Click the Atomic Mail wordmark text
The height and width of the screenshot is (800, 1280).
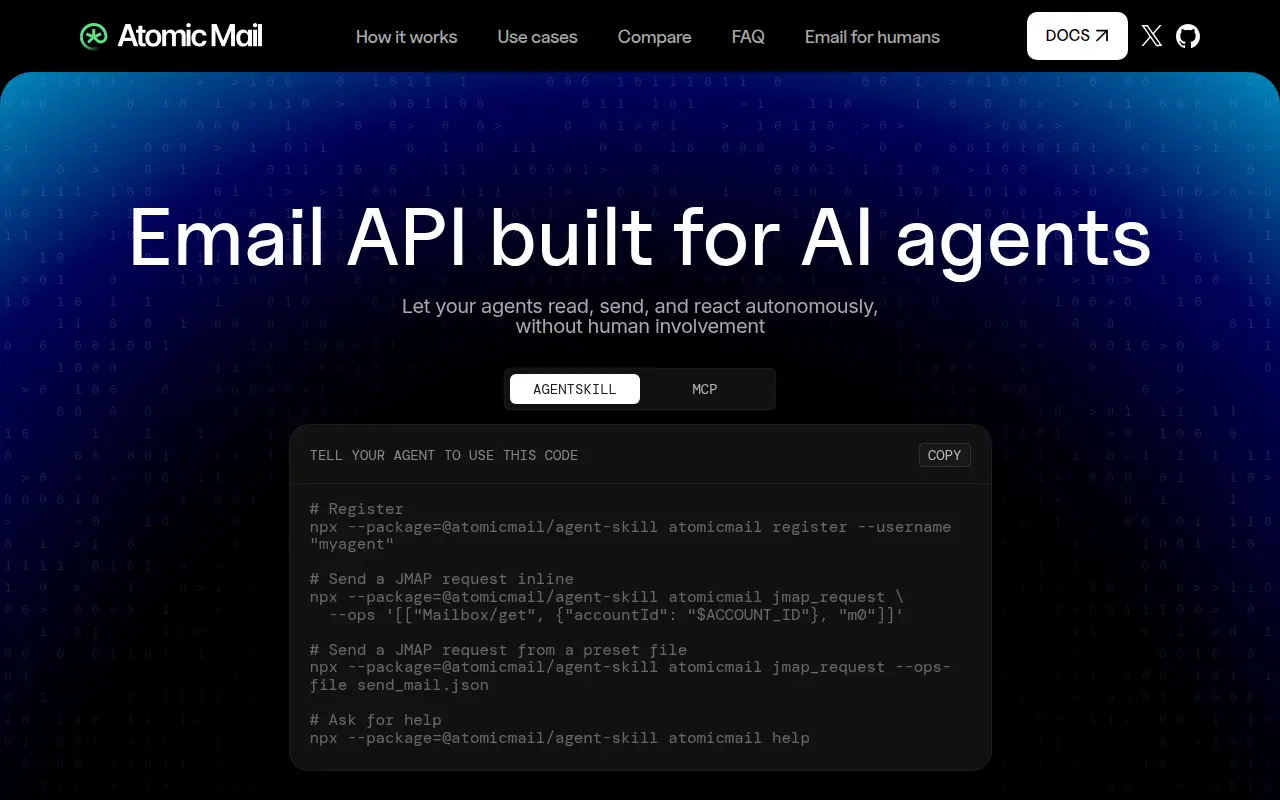click(x=190, y=36)
